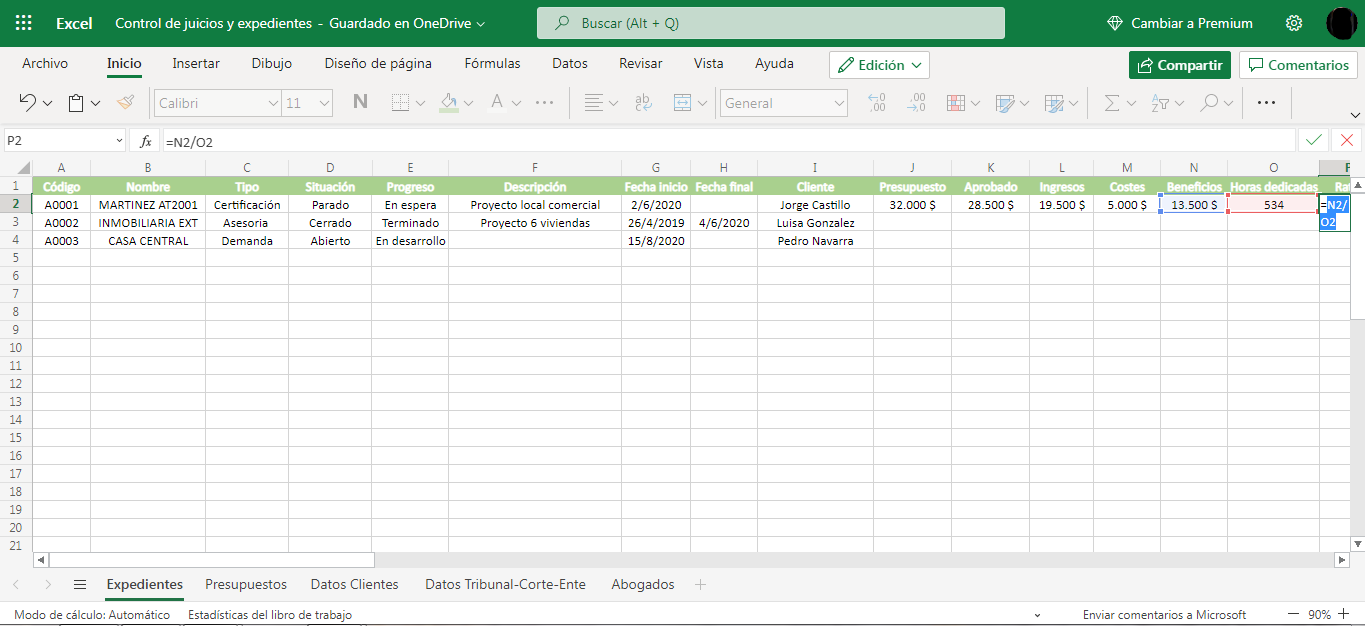Image resolution: width=1365 pixels, height=626 pixels.
Task: Open the Settings gear icon
Action: pos(1294,23)
